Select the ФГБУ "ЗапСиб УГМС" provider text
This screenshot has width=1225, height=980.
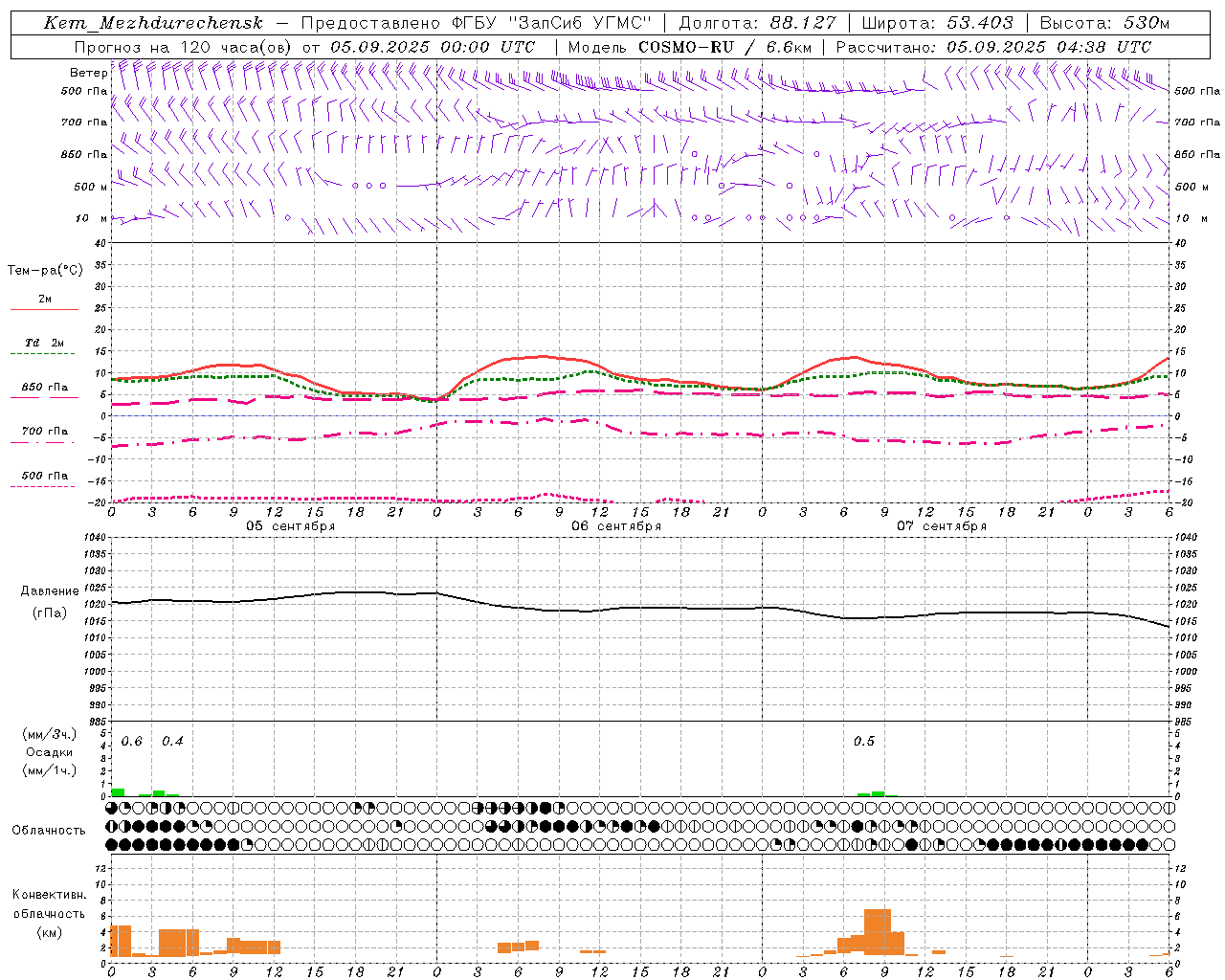click(550, 23)
